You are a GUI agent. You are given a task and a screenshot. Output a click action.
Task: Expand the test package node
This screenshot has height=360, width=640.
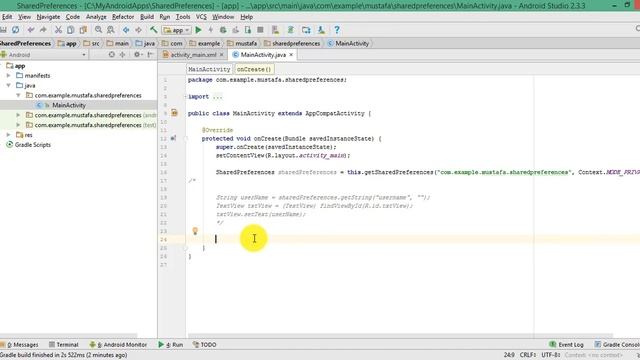coord(18,125)
